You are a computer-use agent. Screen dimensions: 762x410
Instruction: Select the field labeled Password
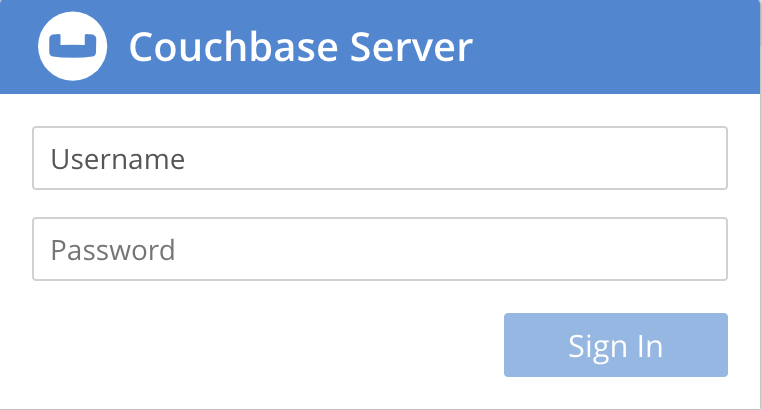380,249
